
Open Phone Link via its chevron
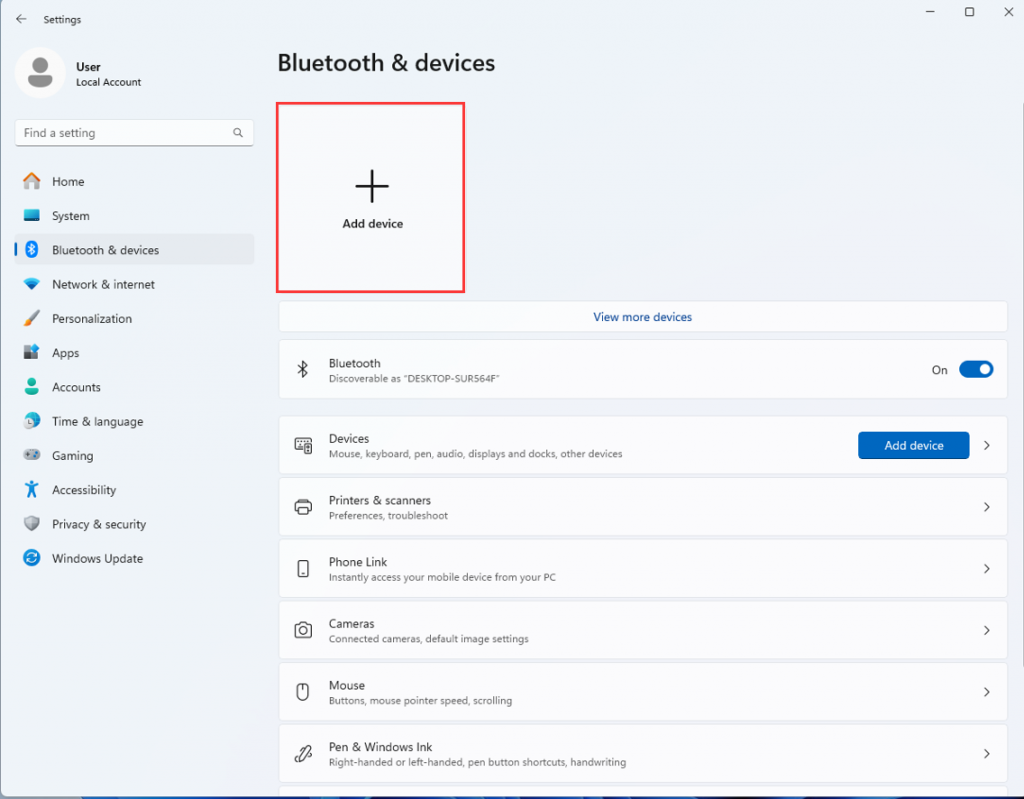[987, 568]
